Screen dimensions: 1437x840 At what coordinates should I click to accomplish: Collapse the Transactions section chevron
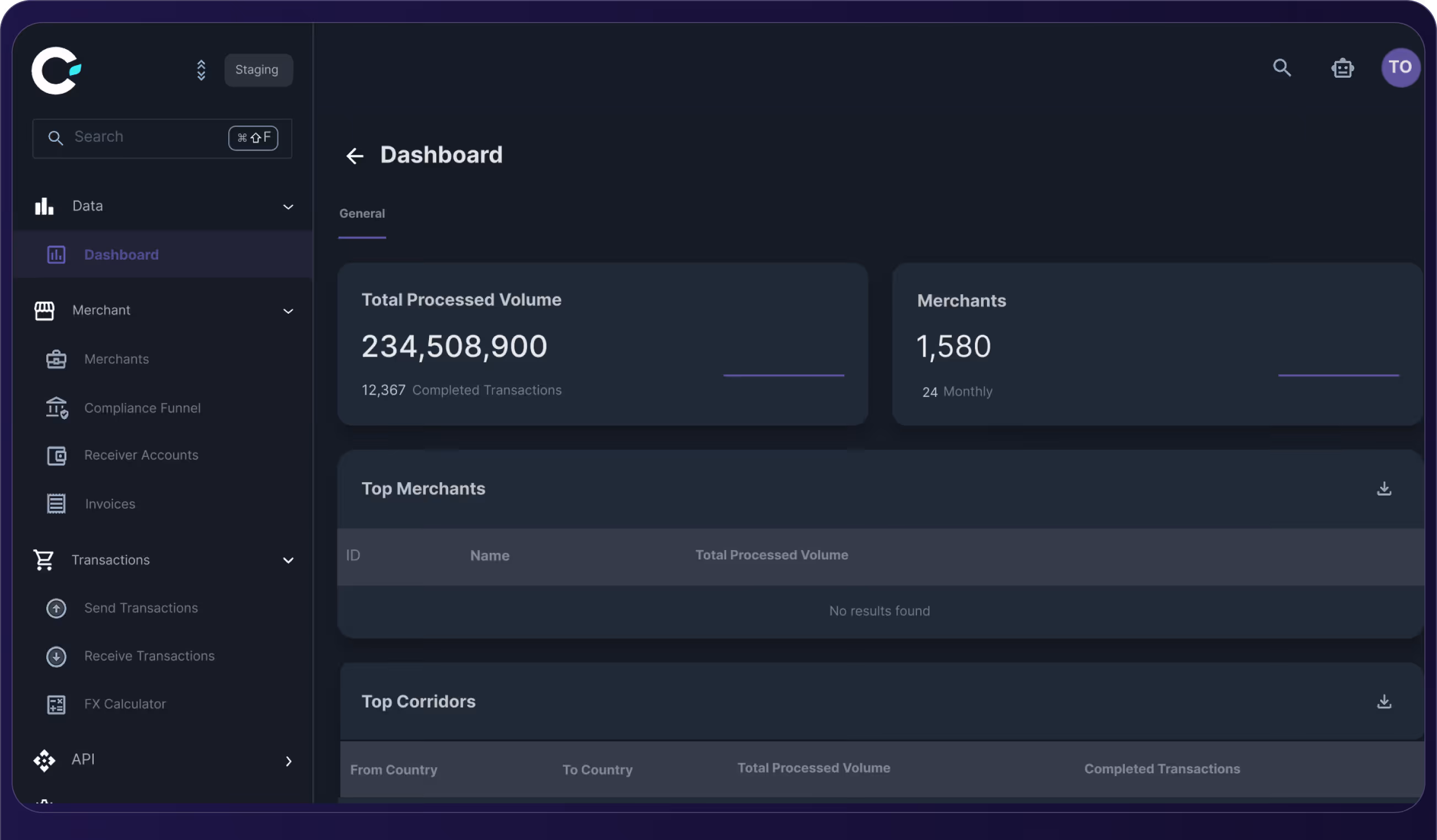point(288,560)
